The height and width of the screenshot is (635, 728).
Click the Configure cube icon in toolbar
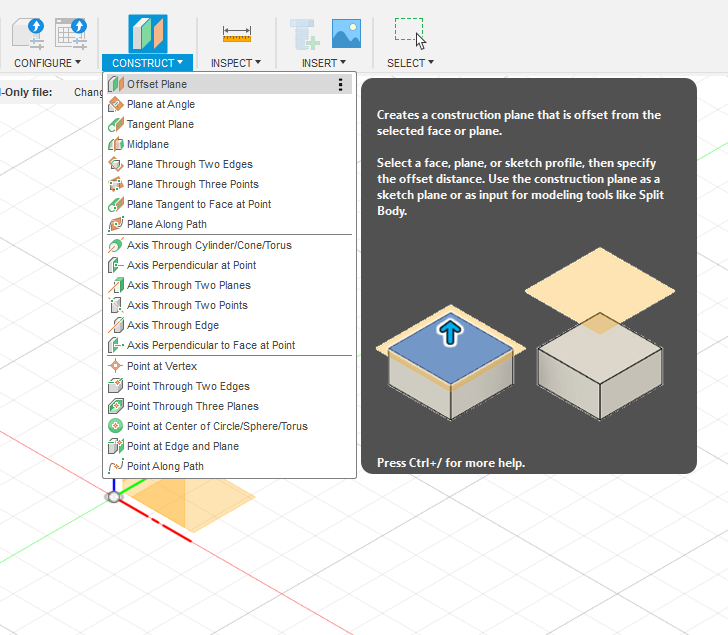pos(28,34)
